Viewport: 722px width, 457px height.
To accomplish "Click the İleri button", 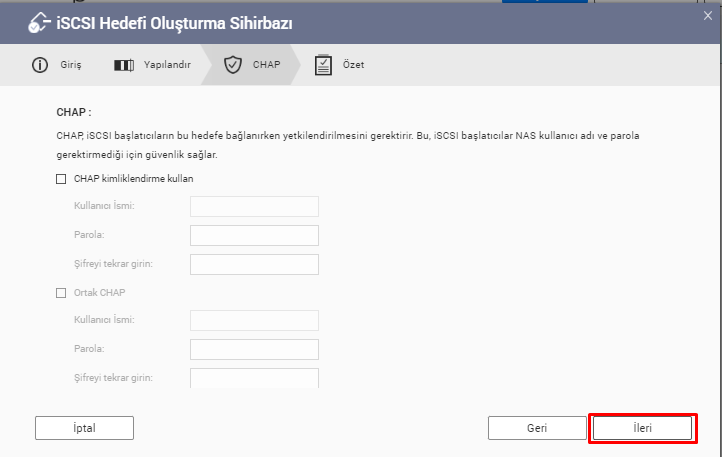I will click(x=642, y=428).
